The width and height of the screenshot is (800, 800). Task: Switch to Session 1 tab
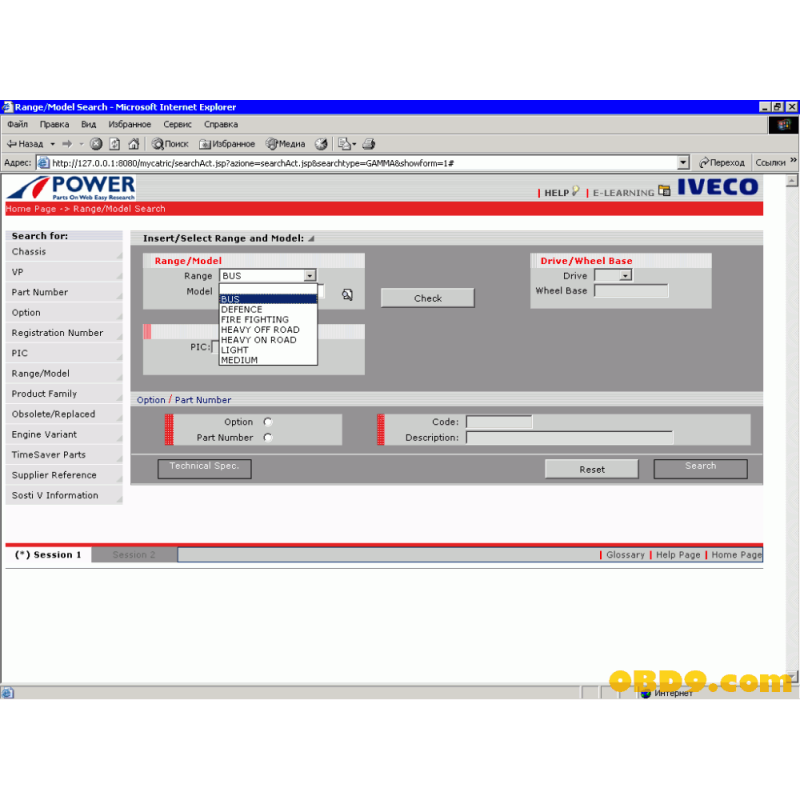[48, 555]
